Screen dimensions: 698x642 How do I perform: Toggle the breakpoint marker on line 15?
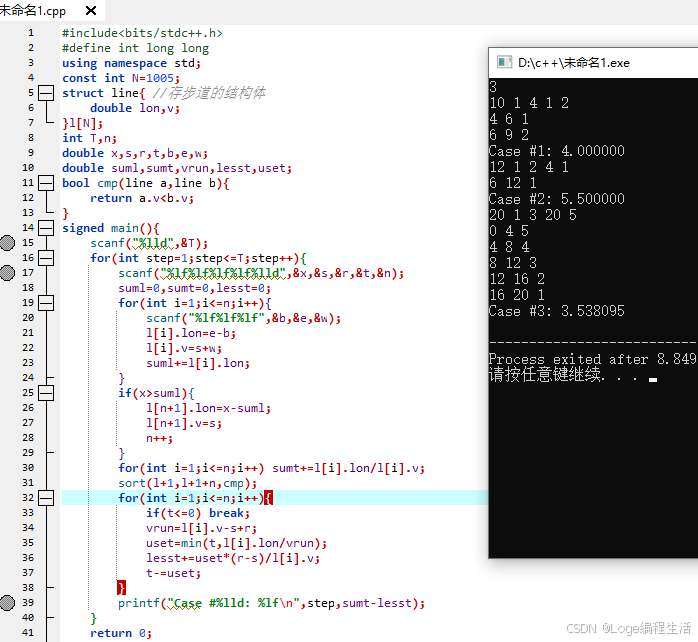[7, 243]
